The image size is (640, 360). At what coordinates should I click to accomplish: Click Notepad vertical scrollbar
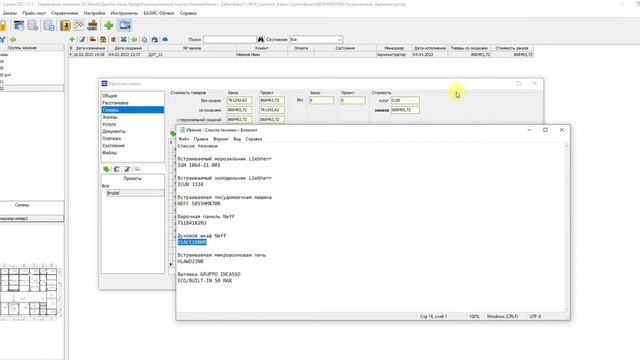pyautogui.click(x=566, y=228)
